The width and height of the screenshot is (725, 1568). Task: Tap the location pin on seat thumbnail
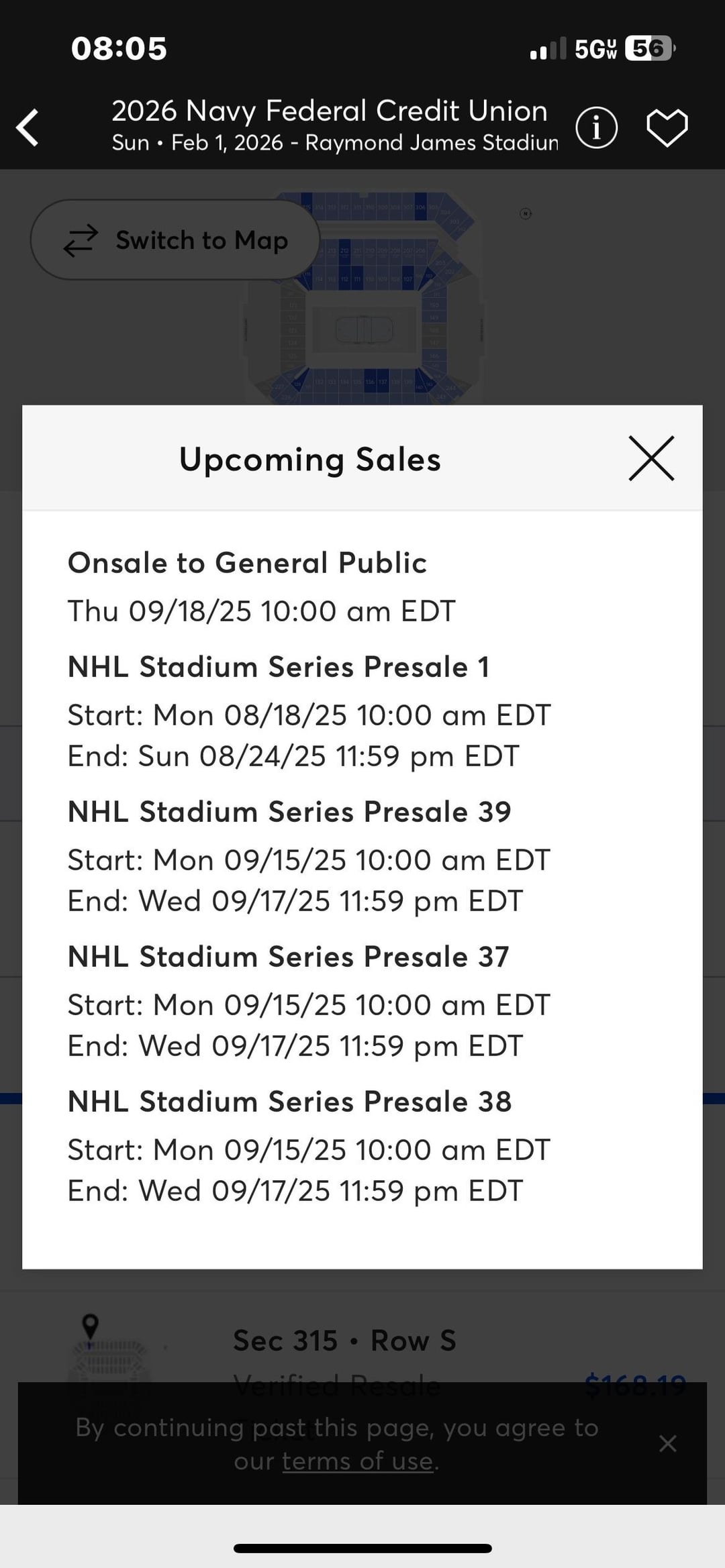click(90, 1326)
